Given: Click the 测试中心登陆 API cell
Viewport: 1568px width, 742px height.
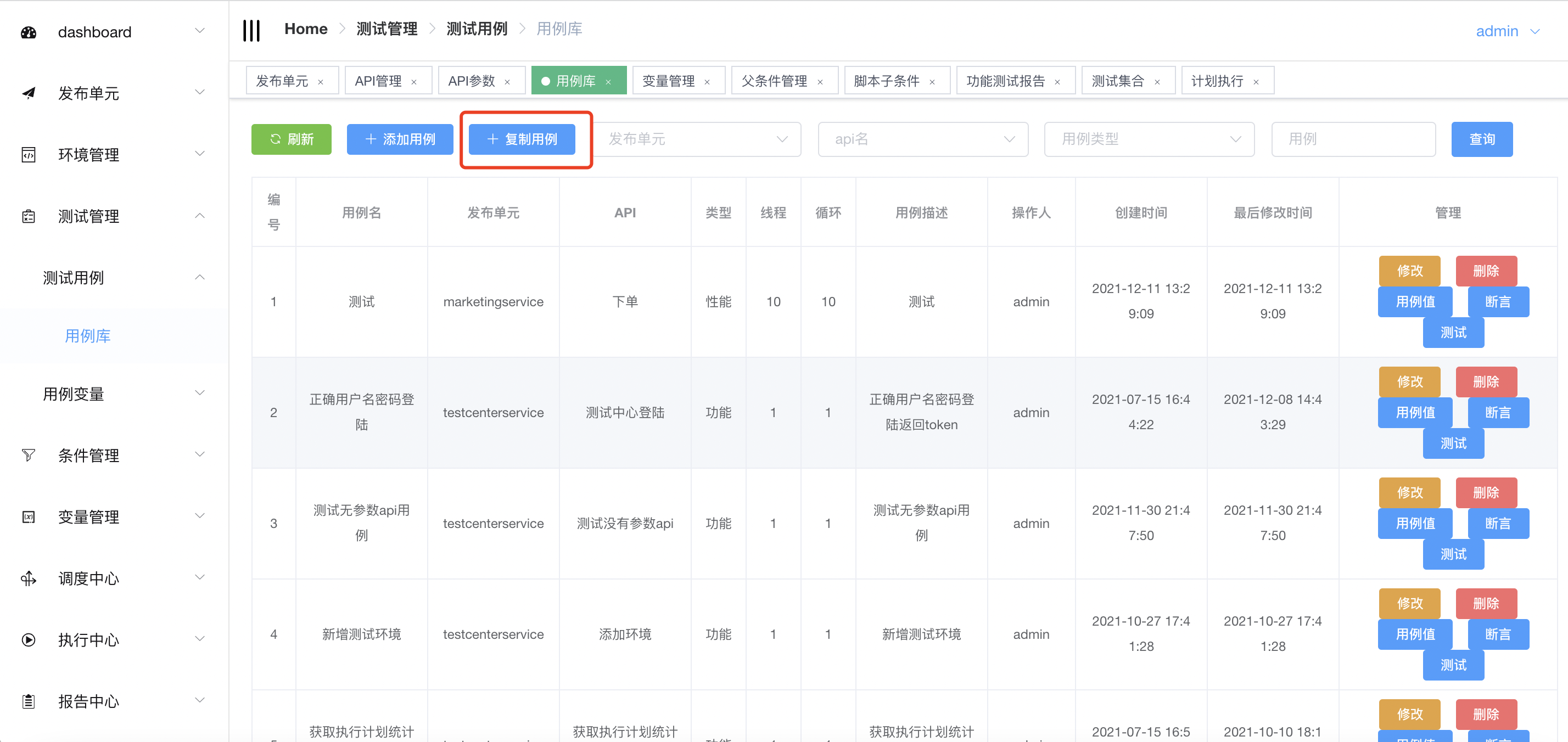Looking at the screenshot, I should (x=625, y=413).
